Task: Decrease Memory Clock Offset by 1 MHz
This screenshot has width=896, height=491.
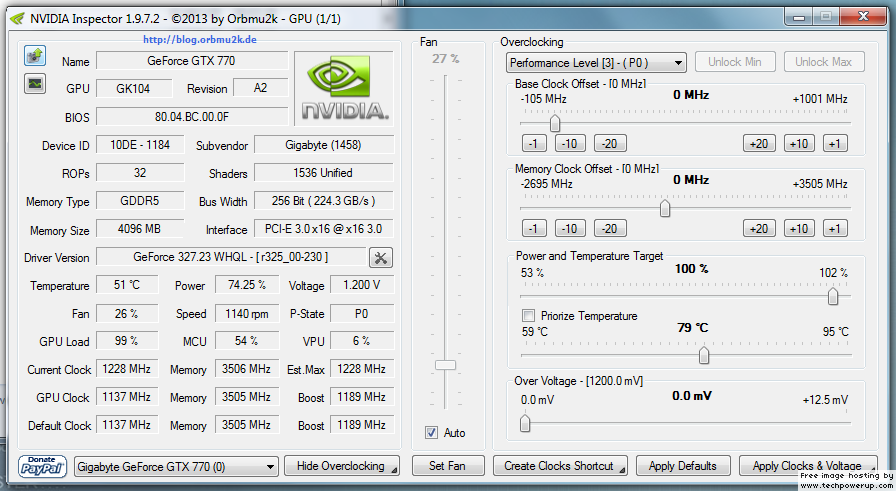Action: (x=534, y=228)
